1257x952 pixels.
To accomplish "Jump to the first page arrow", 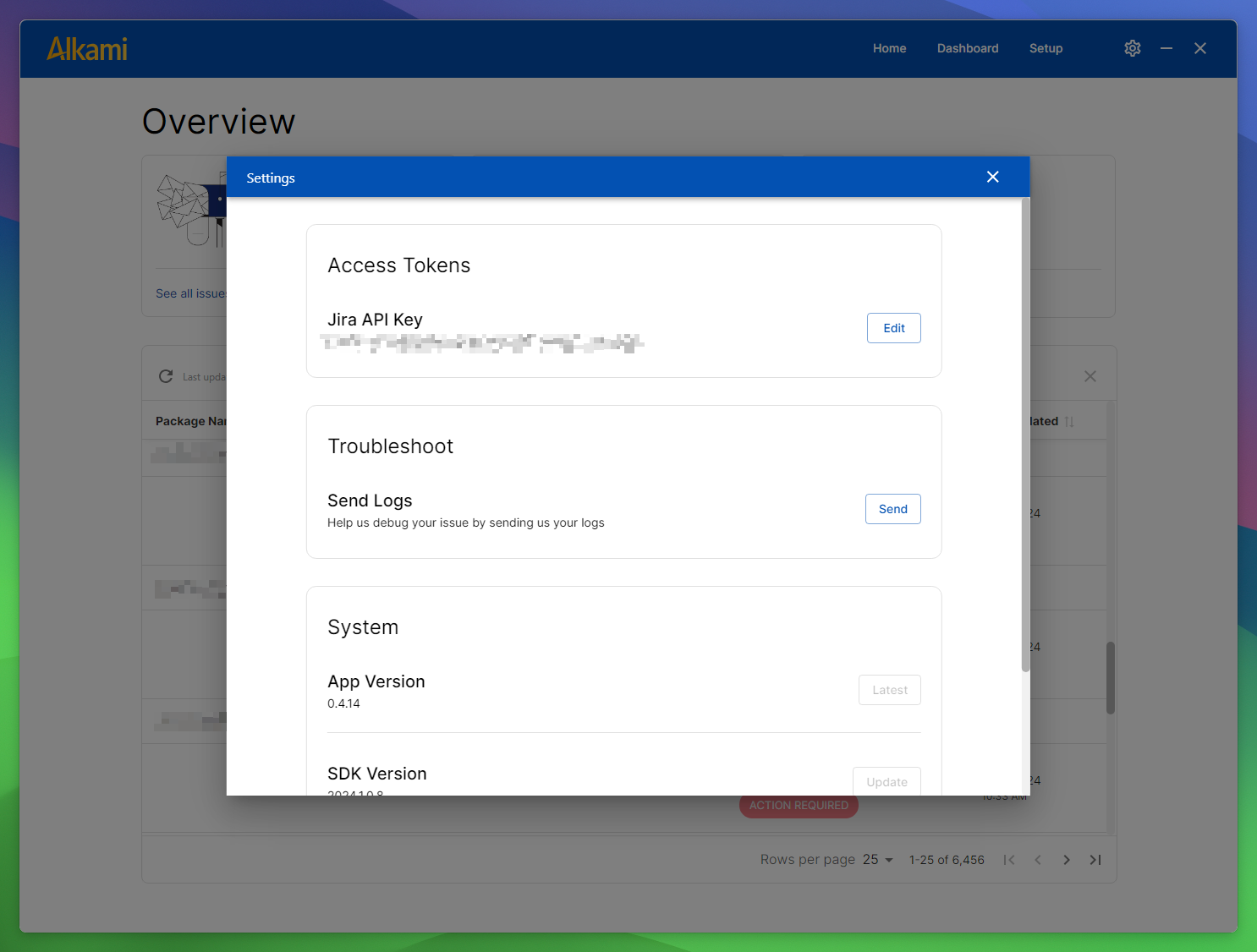I will [1009, 860].
